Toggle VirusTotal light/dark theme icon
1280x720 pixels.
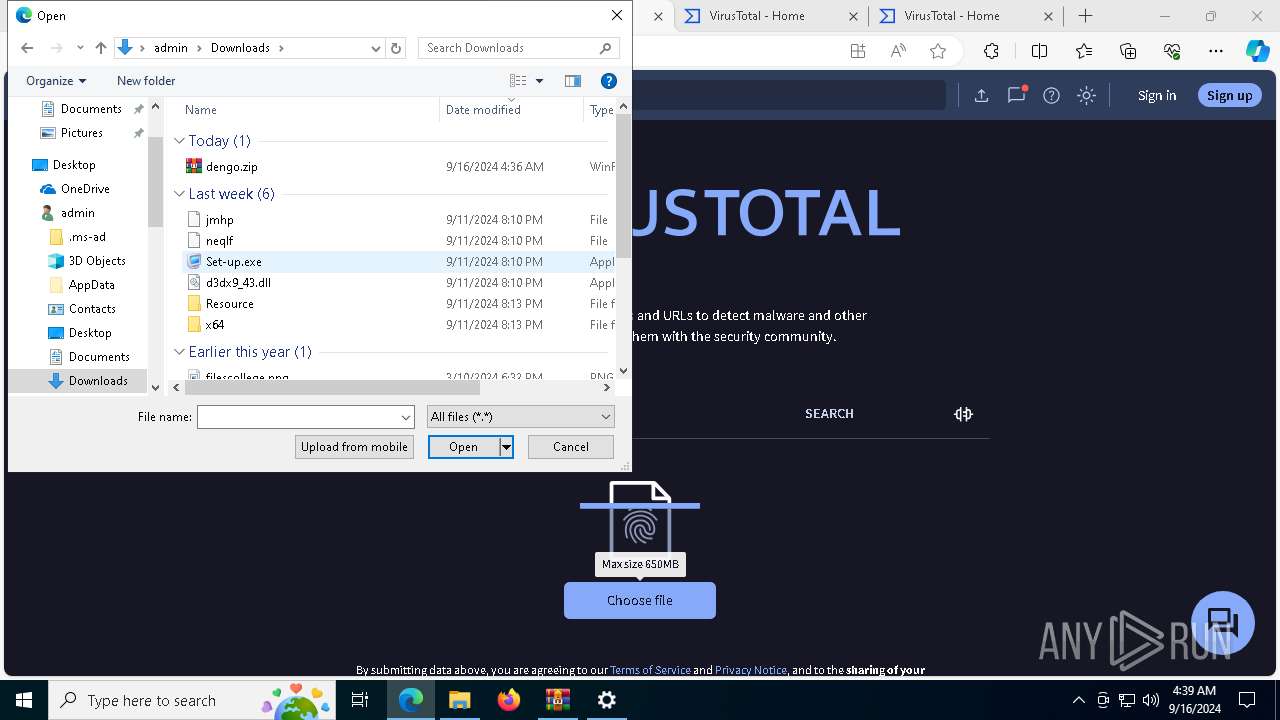pos(1086,95)
